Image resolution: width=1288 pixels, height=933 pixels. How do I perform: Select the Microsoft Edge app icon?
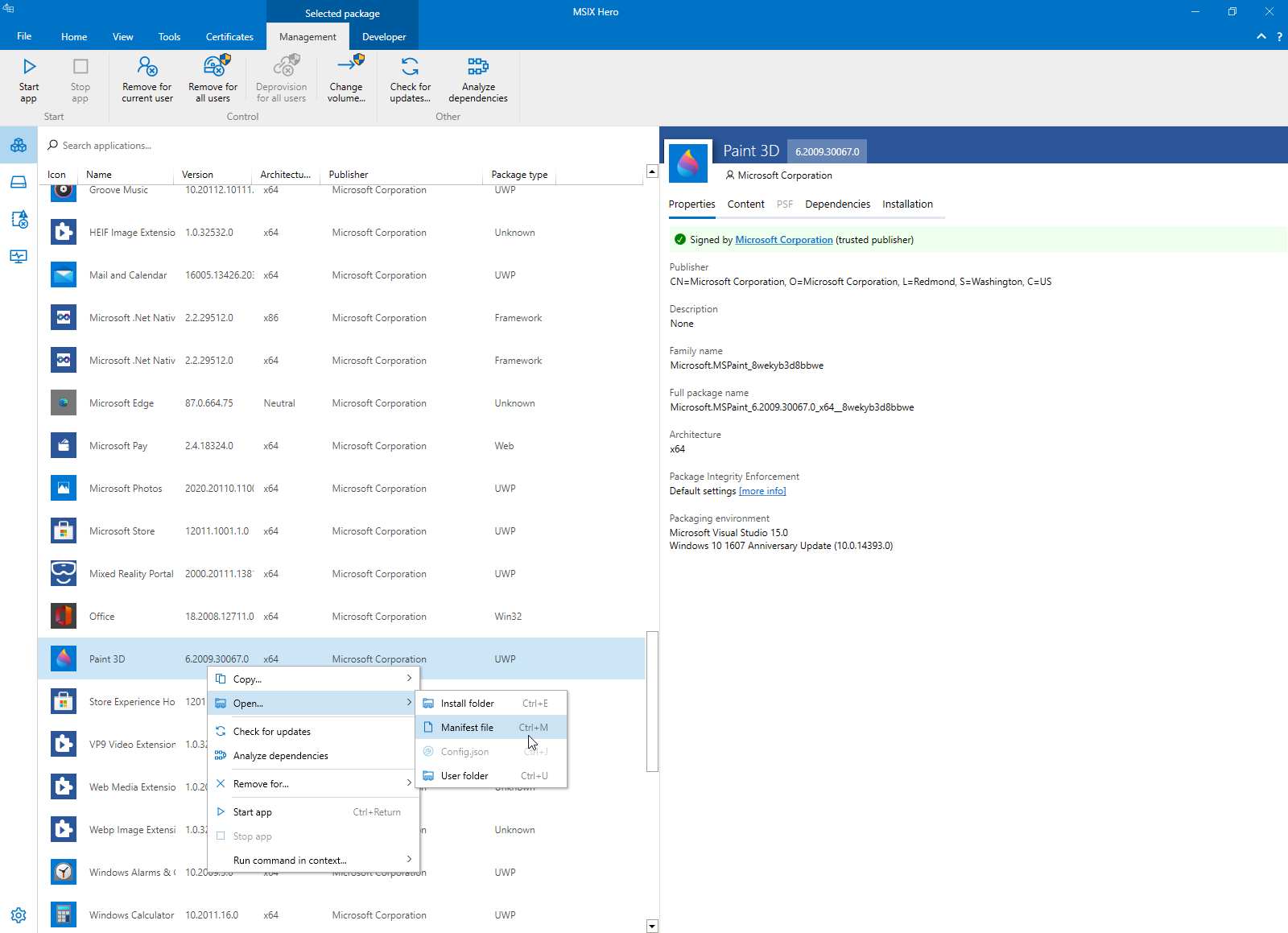click(64, 403)
